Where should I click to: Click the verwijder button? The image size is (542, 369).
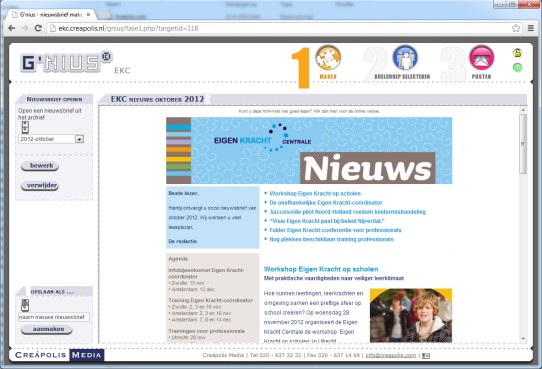coord(40,186)
